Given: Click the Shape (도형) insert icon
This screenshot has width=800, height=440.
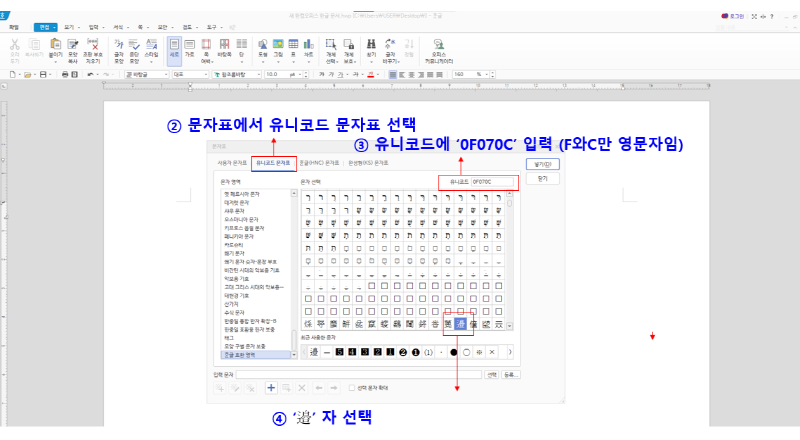Looking at the screenshot, I should click(263, 44).
